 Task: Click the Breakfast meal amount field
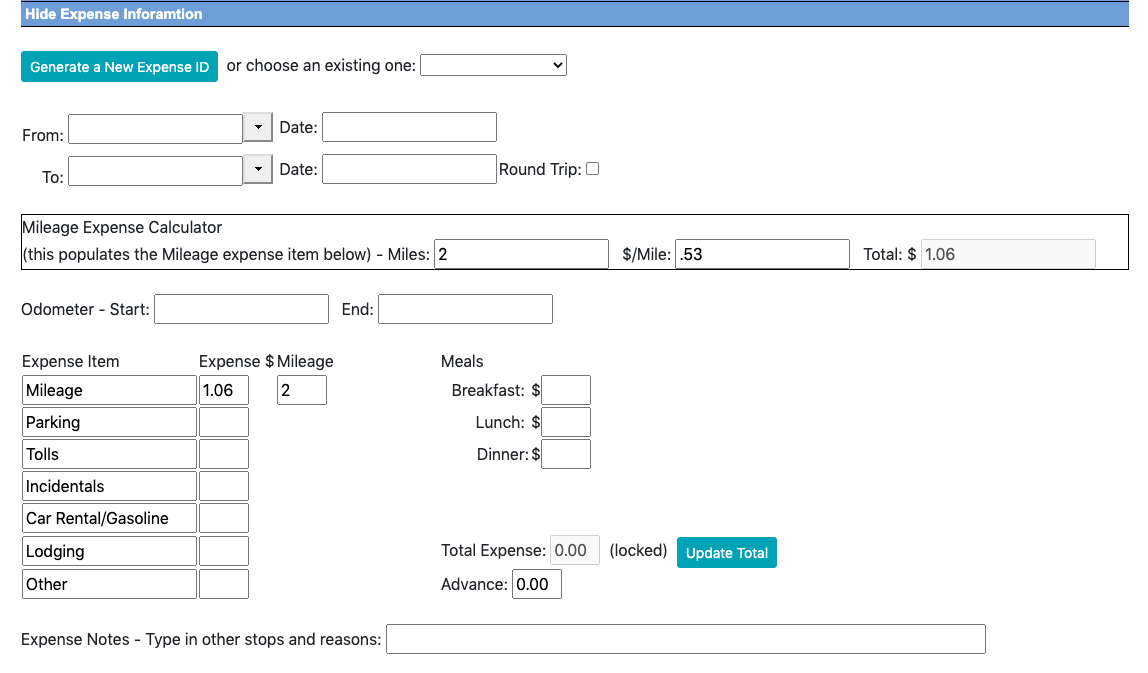[x=566, y=390]
